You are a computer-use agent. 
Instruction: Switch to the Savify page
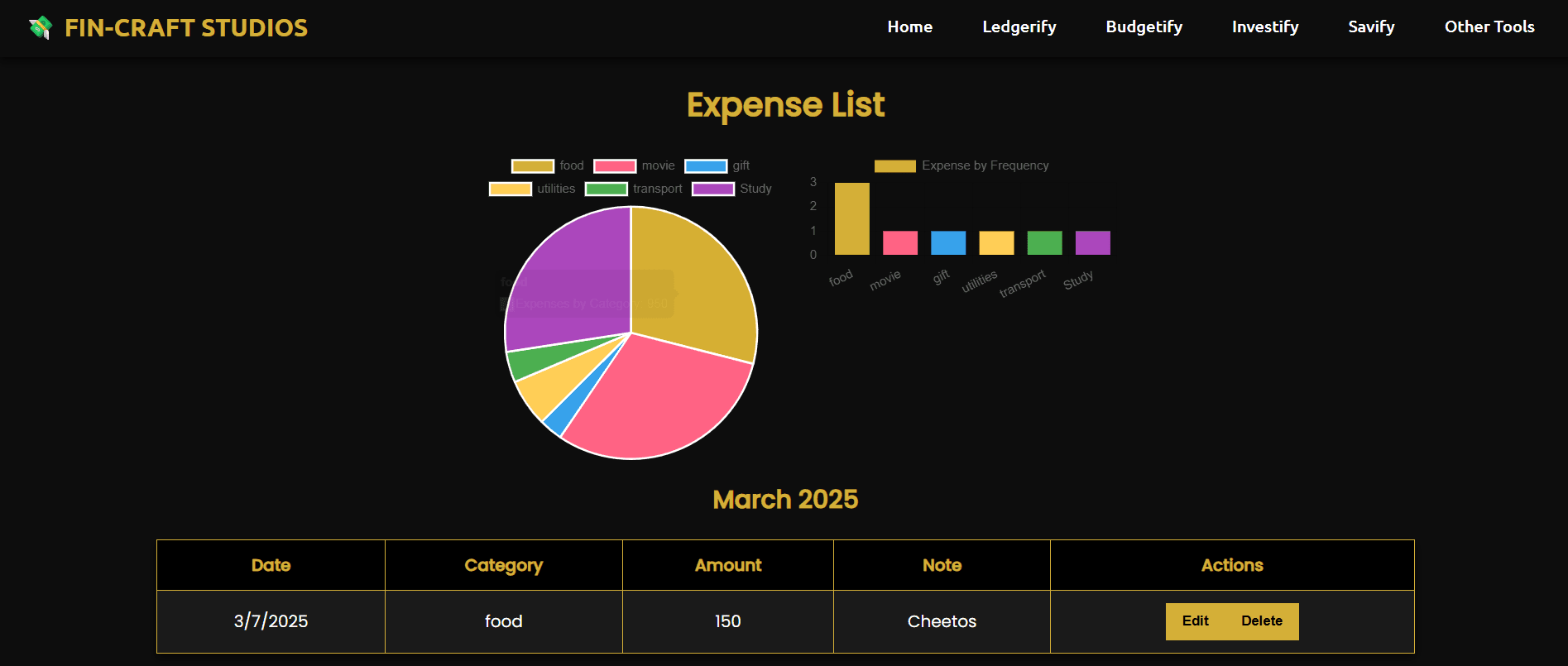[1371, 26]
